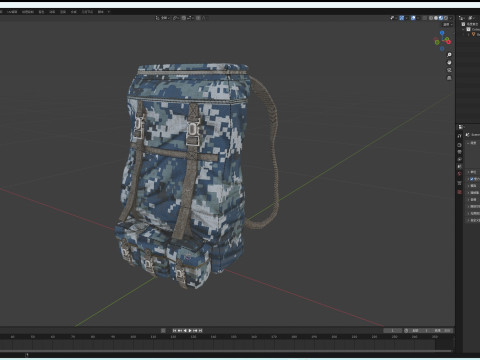Open transform orientation selector in viewport header
480x360 pixels.
[x=162, y=18]
